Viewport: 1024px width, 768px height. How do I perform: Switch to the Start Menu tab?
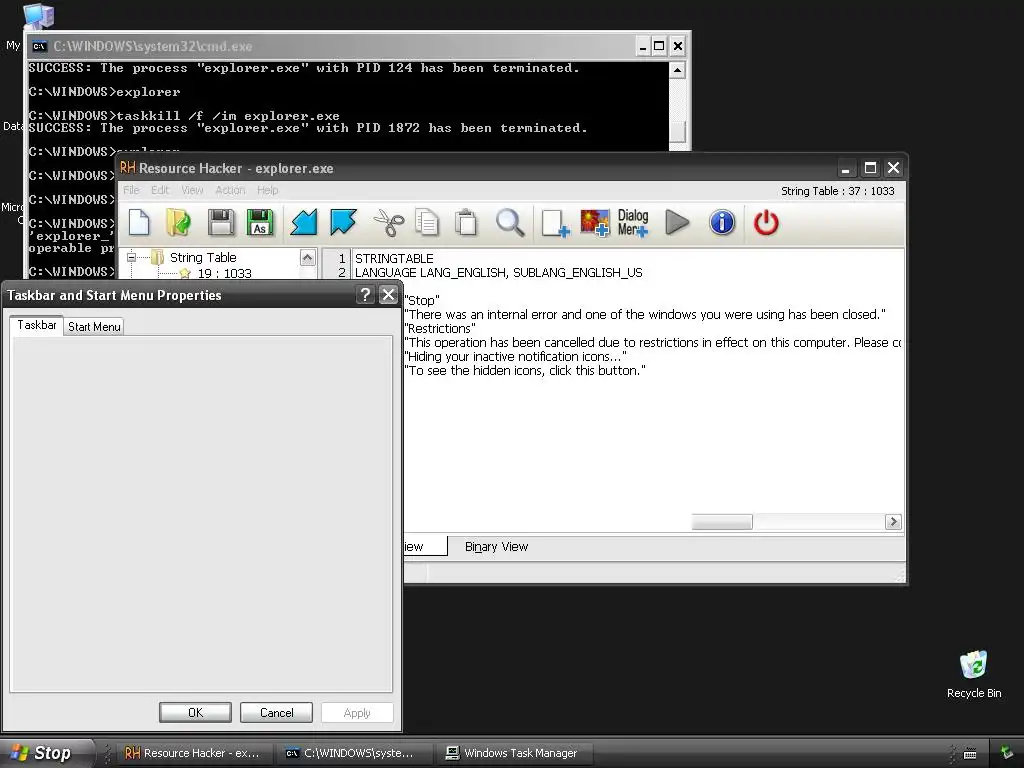click(x=94, y=327)
